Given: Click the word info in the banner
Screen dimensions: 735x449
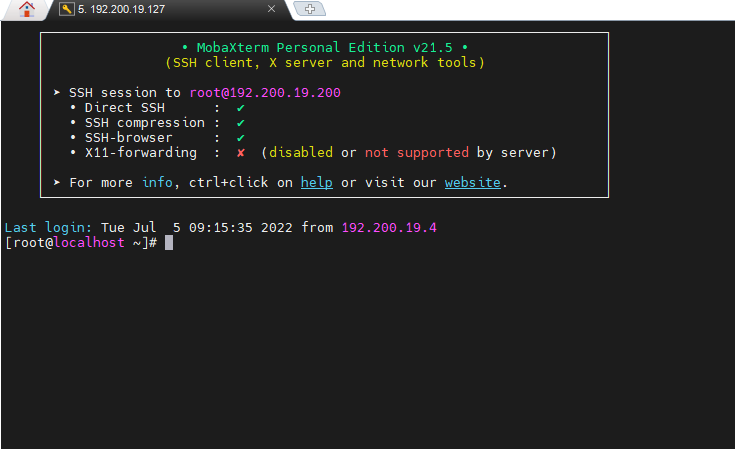Looking at the screenshot, I should [158, 182].
